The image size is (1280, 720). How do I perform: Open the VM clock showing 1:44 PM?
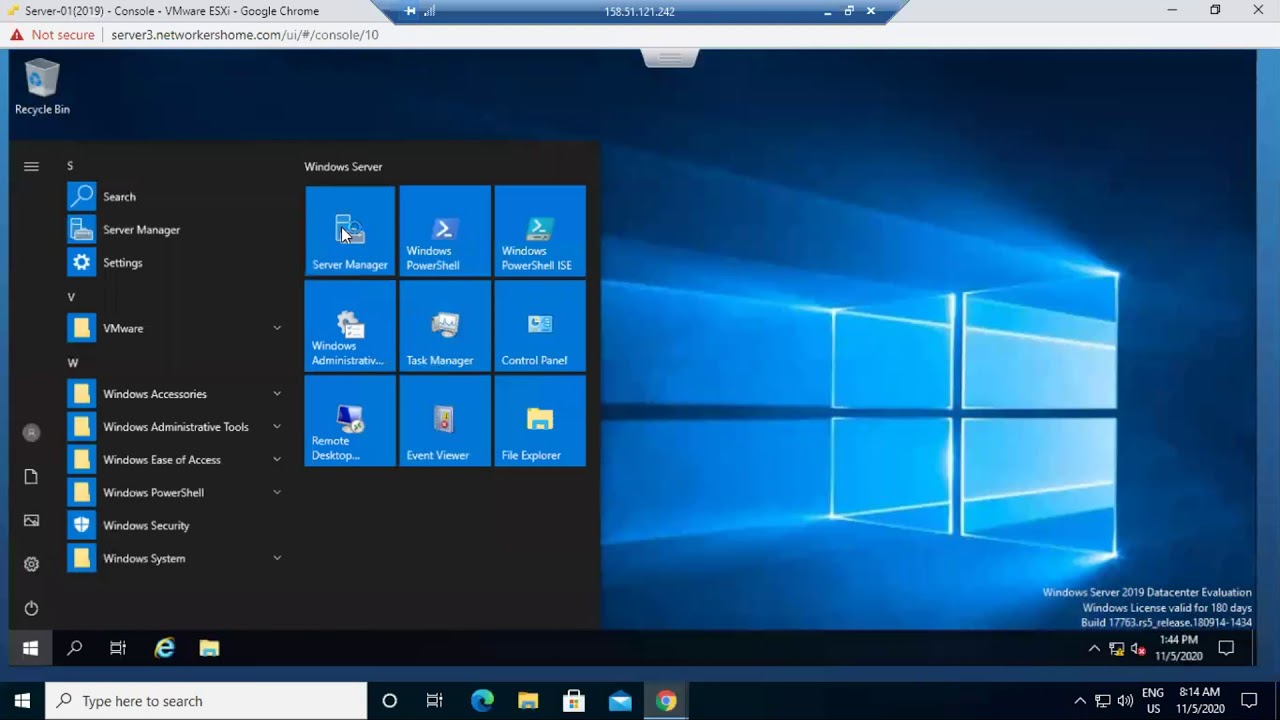coord(1178,648)
